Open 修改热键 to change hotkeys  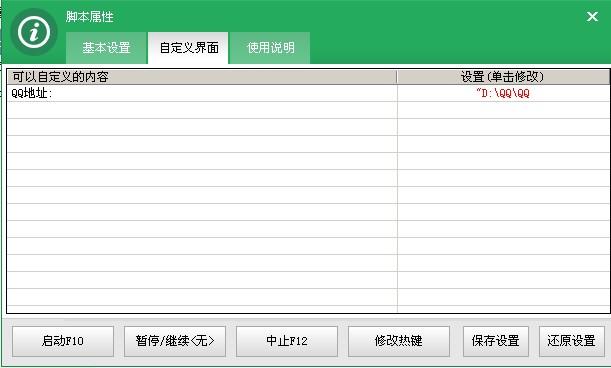[x=399, y=341]
